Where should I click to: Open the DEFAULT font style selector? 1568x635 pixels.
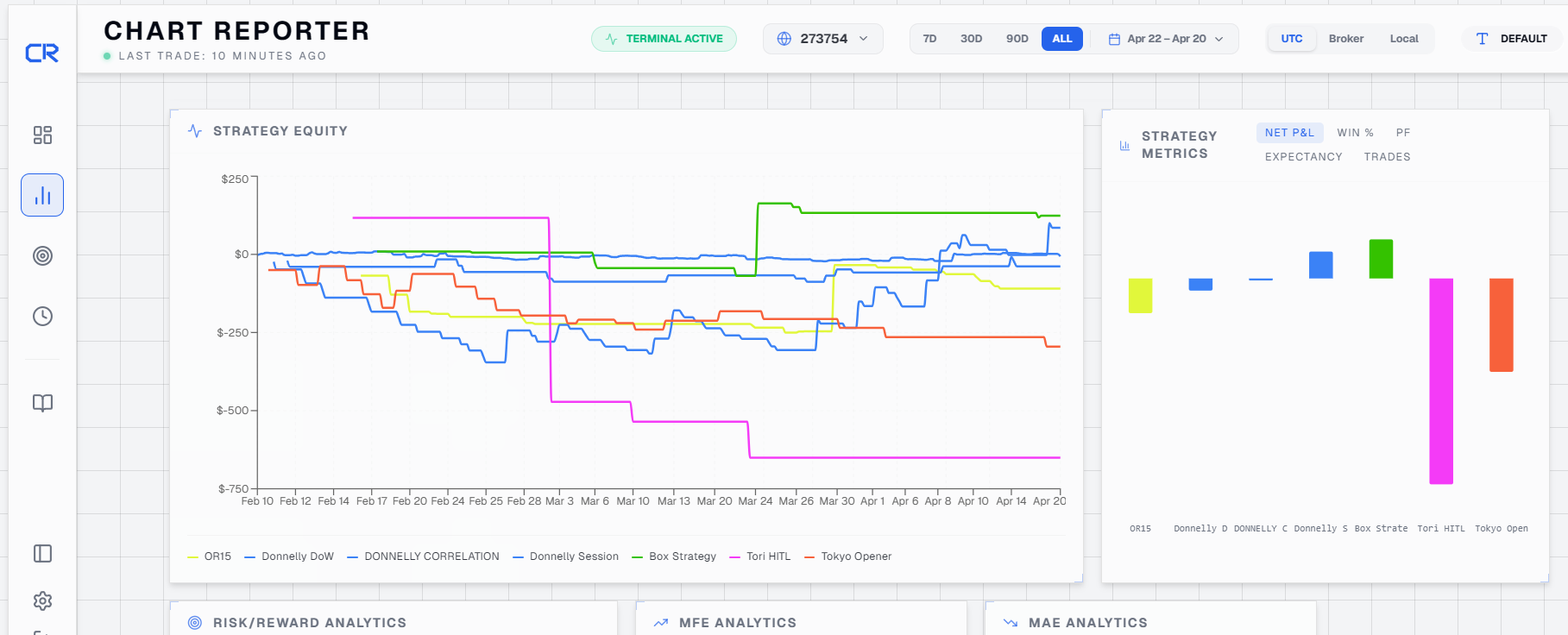tap(1511, 39)
